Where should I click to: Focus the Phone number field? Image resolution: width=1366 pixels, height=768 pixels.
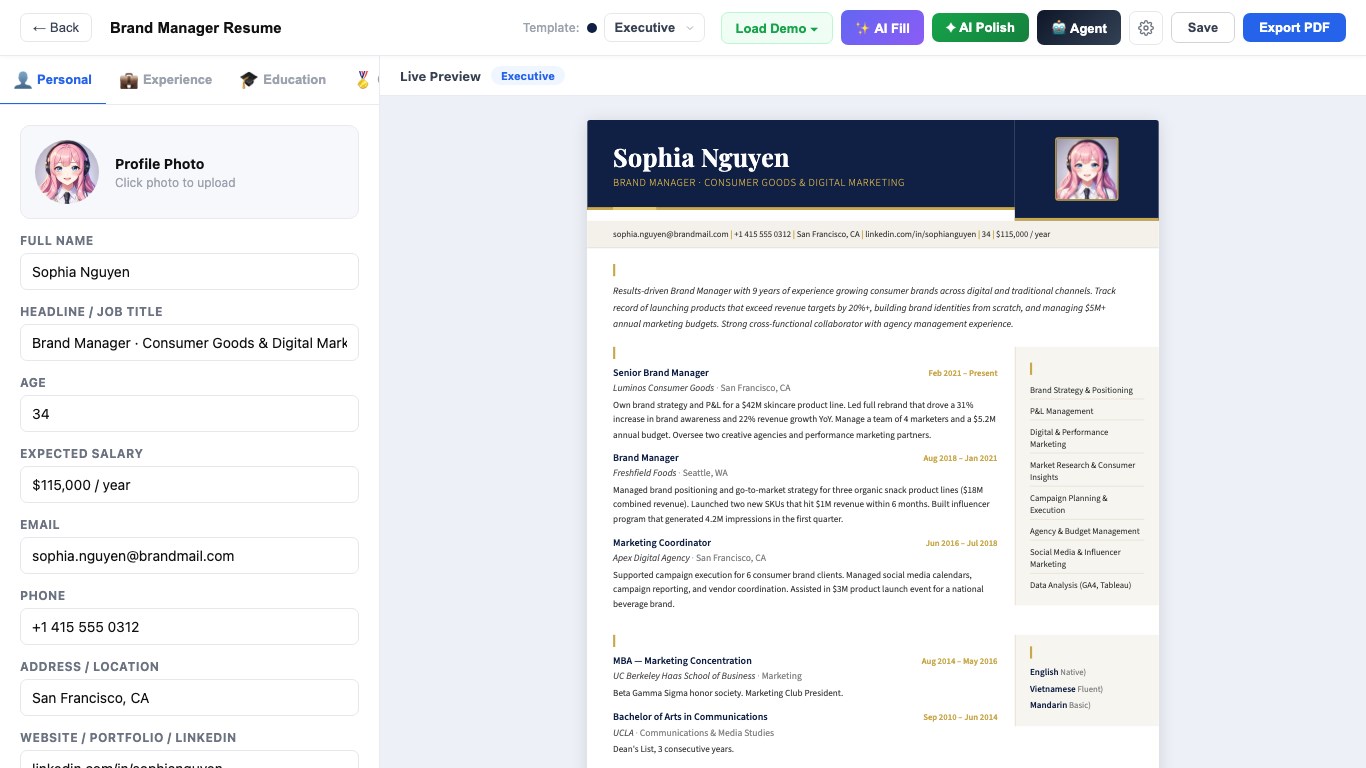click(189, 627)
